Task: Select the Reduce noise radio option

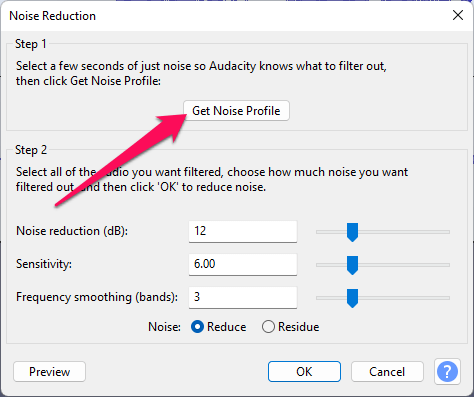Action: 219,327
